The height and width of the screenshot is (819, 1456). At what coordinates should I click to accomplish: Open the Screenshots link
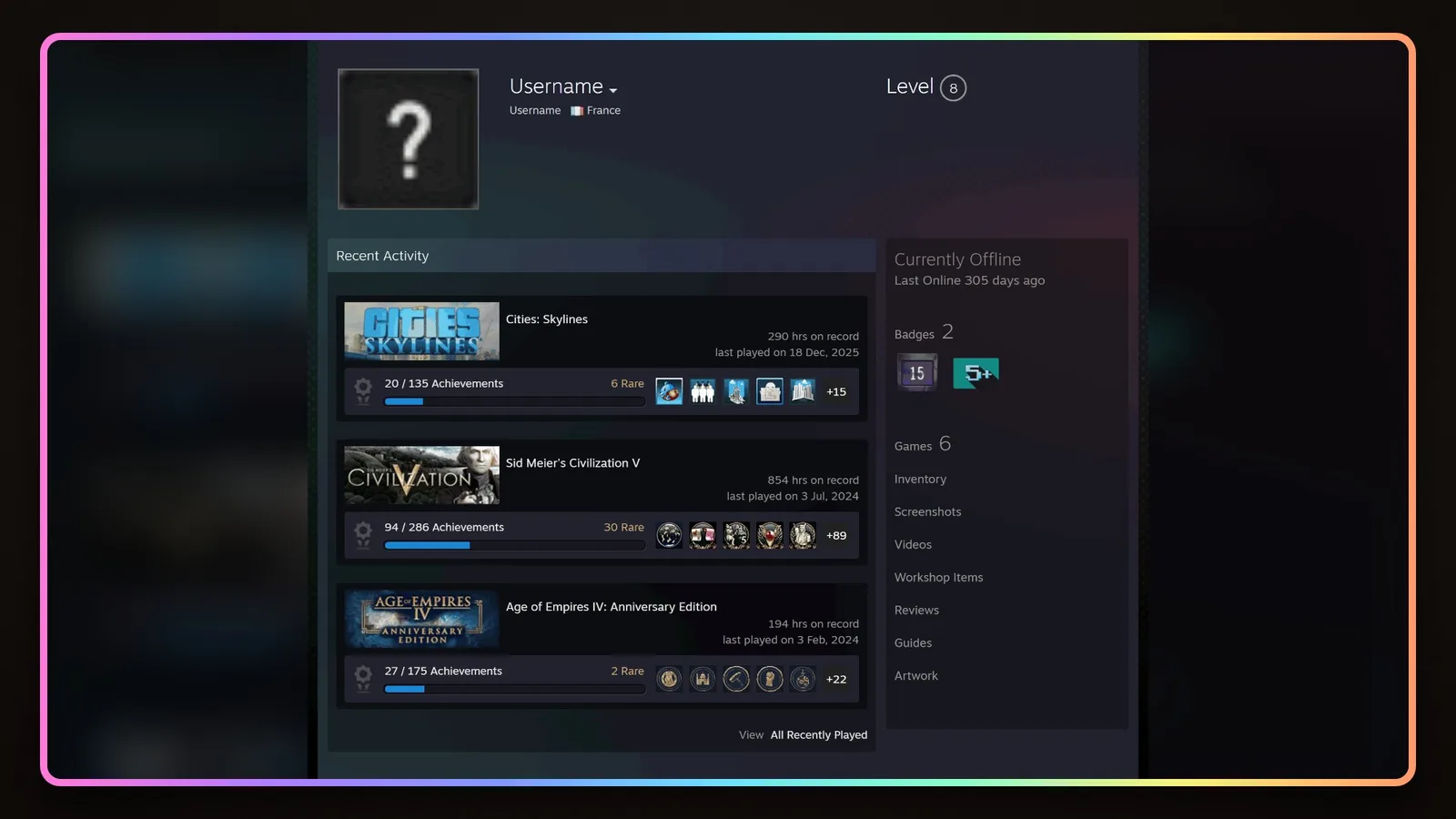coord(927,512)
